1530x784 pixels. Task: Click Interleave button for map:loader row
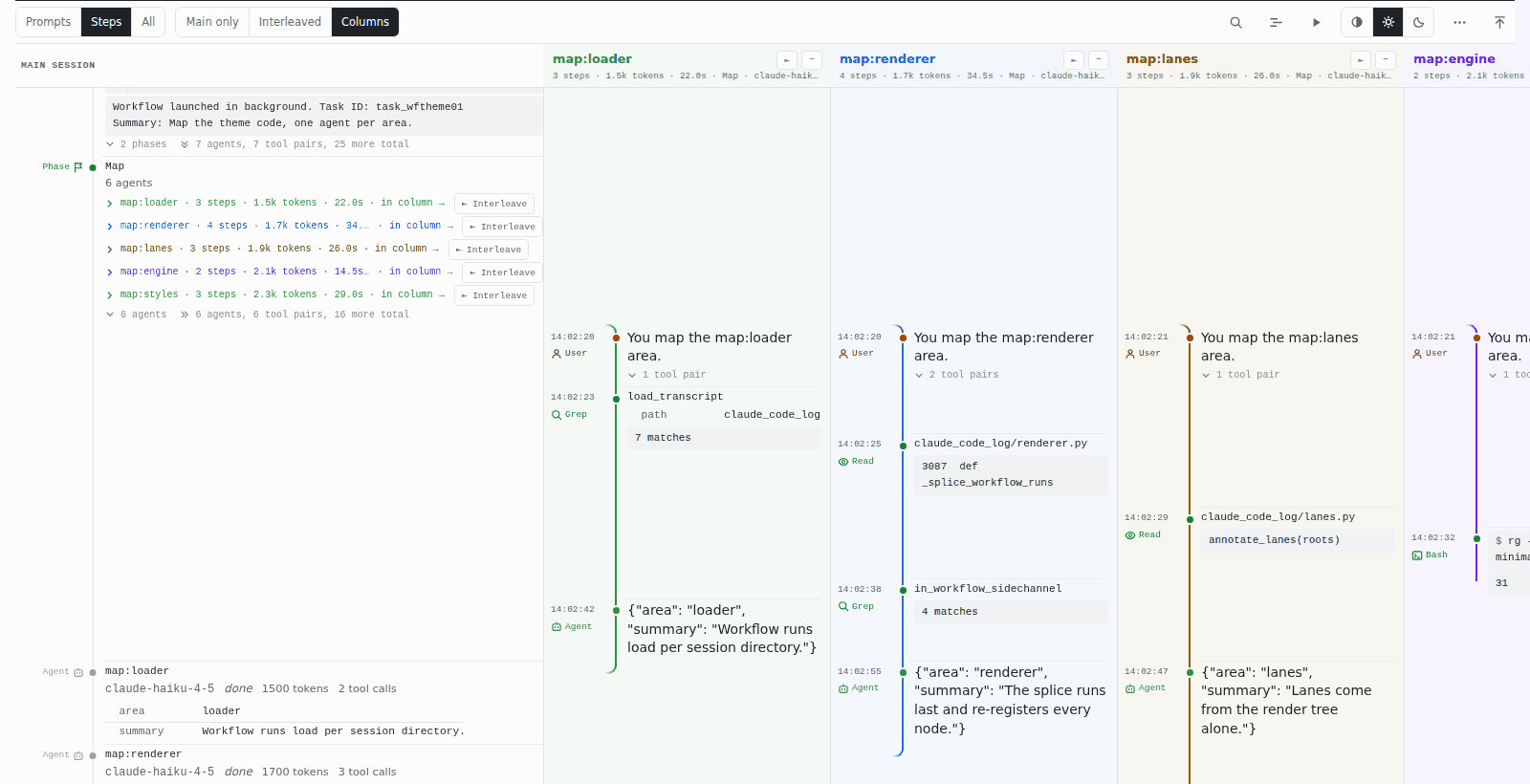pyautogui.click(x=494, y=204)
